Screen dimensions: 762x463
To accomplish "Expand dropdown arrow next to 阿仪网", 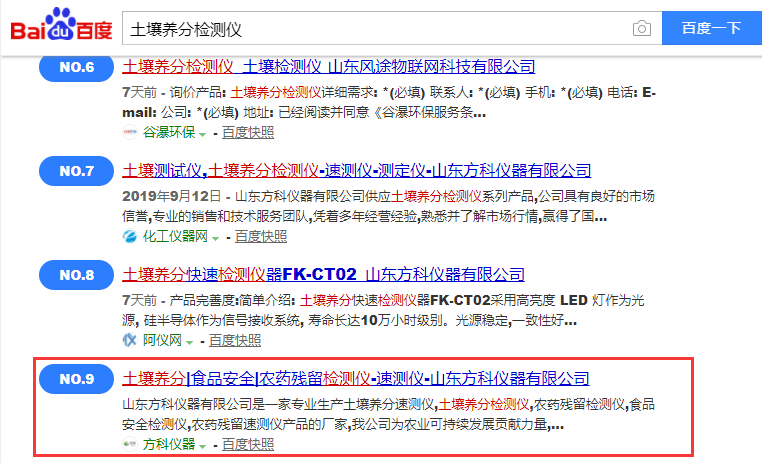I will 190,342.
